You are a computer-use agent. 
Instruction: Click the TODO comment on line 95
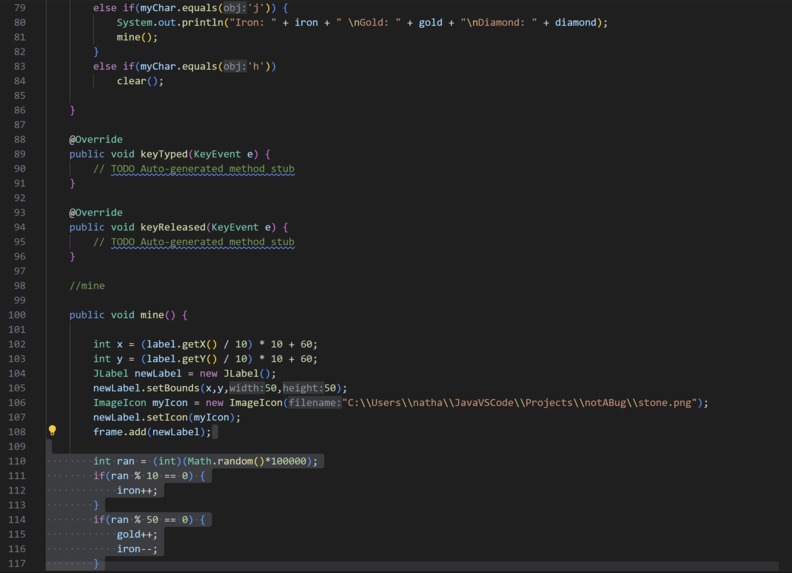coord(193,242)
